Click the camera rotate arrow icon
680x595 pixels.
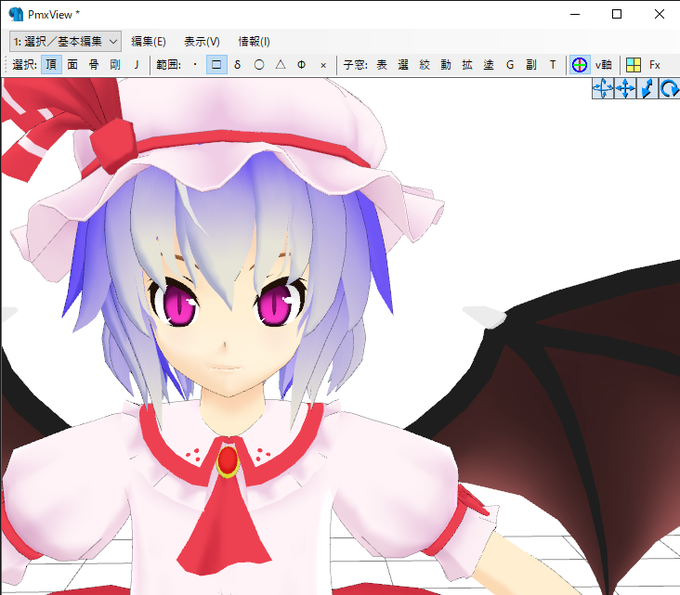point(669,88)
